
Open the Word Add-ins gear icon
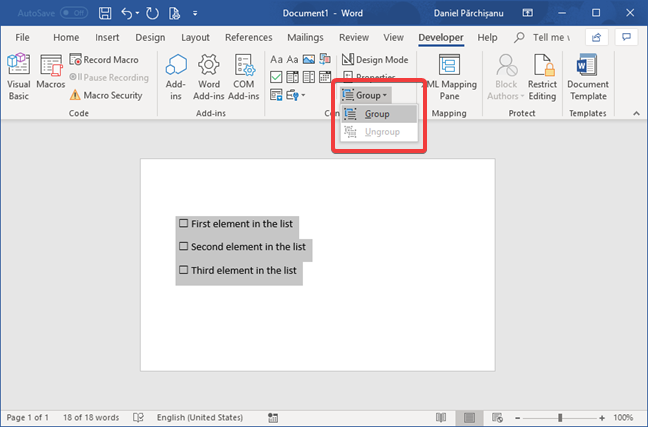click(209, 77)
